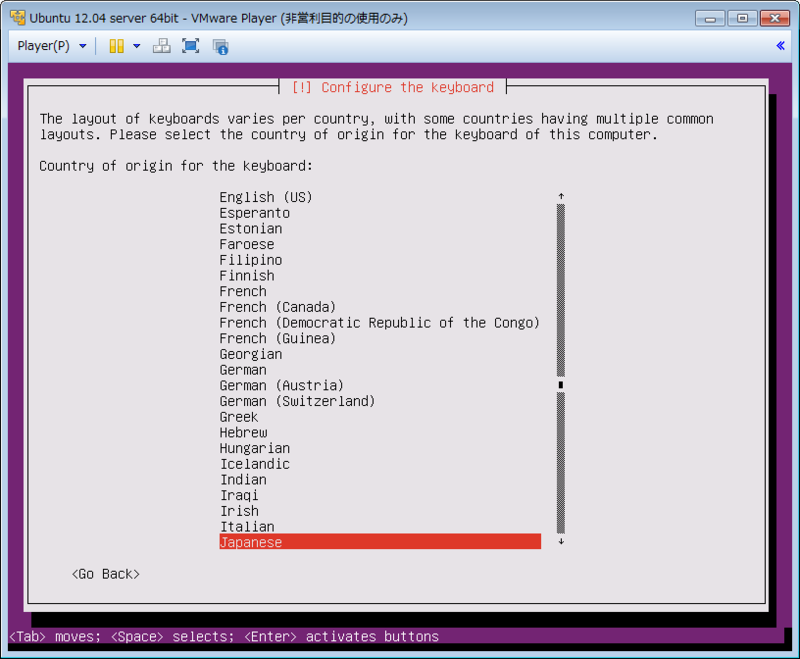Pick Faroese from the list
This screenshot has height=659, width=800.
coord(246,244)
